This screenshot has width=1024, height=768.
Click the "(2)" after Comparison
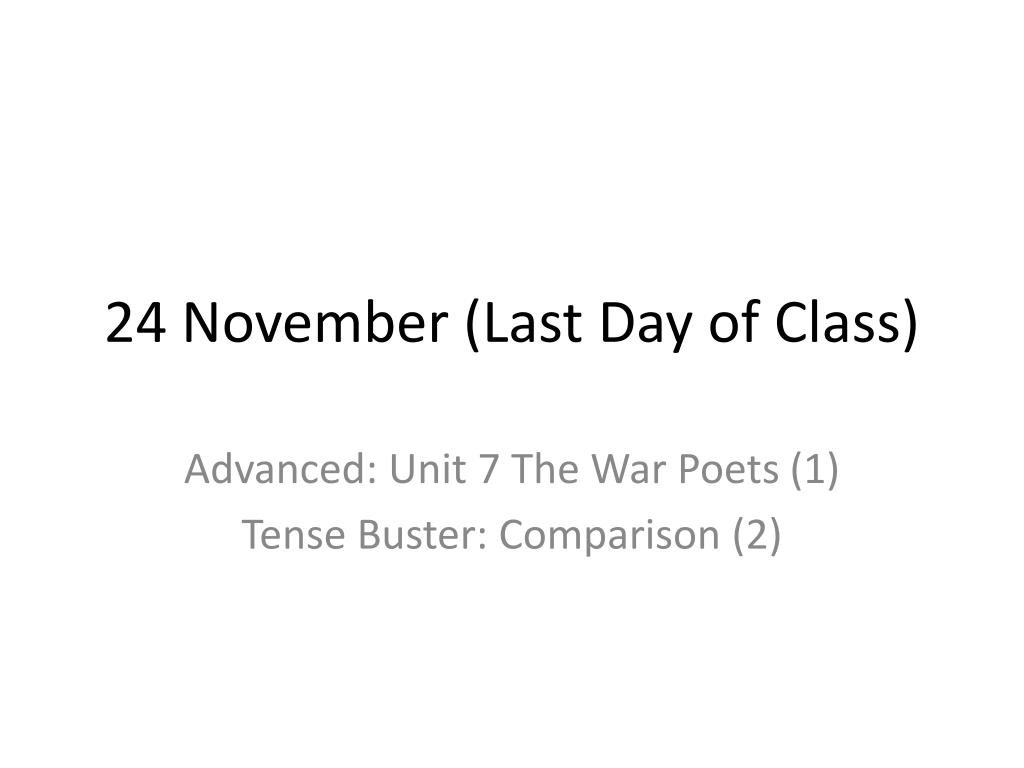757,536
